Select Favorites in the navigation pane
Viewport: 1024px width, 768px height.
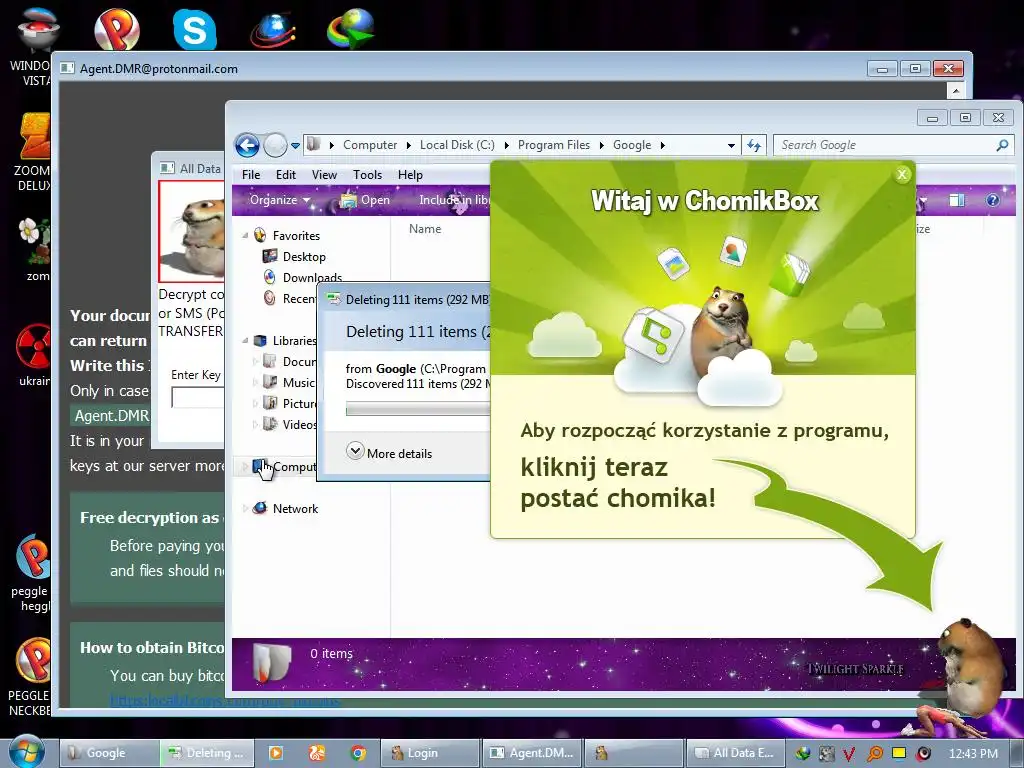click(x=296, y=236)
